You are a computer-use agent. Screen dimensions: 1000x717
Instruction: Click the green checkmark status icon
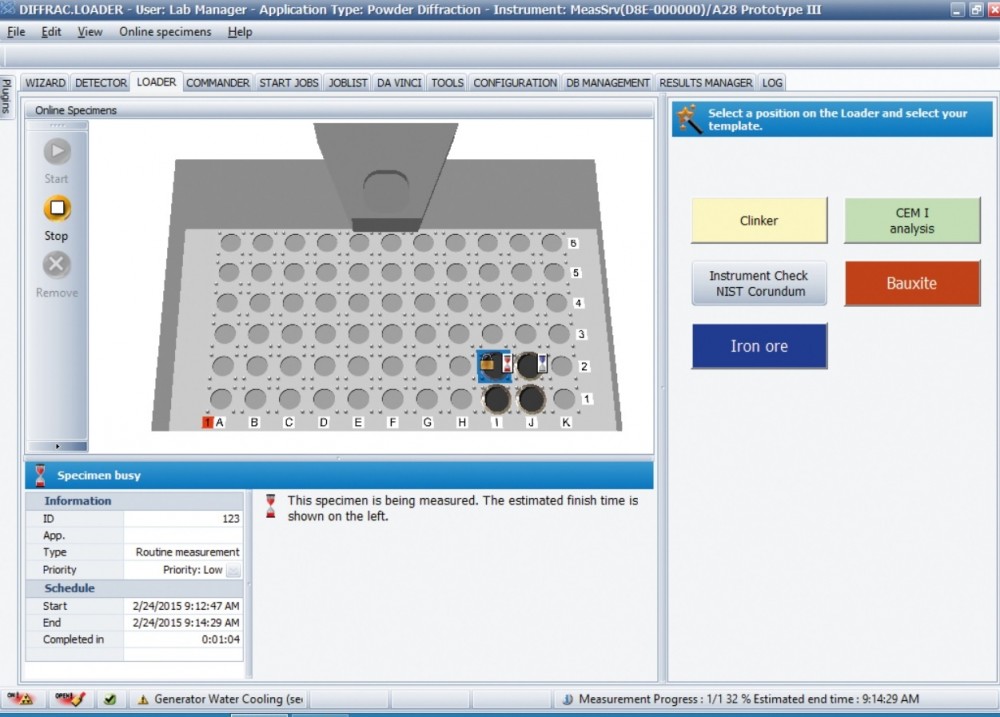(110, 699)
